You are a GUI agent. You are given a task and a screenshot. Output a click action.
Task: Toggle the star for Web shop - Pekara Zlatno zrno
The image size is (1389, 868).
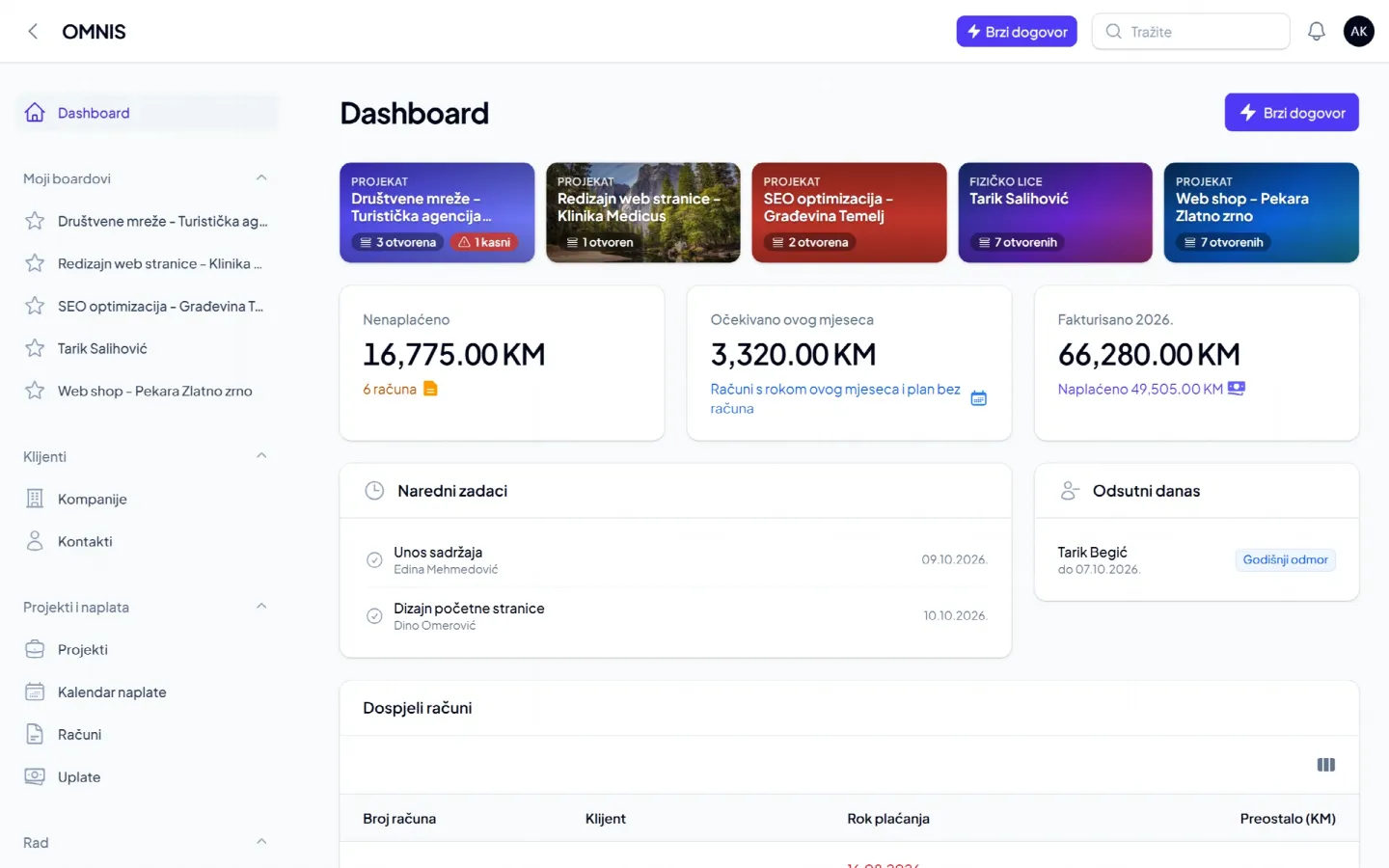click(x=35, y=391)
